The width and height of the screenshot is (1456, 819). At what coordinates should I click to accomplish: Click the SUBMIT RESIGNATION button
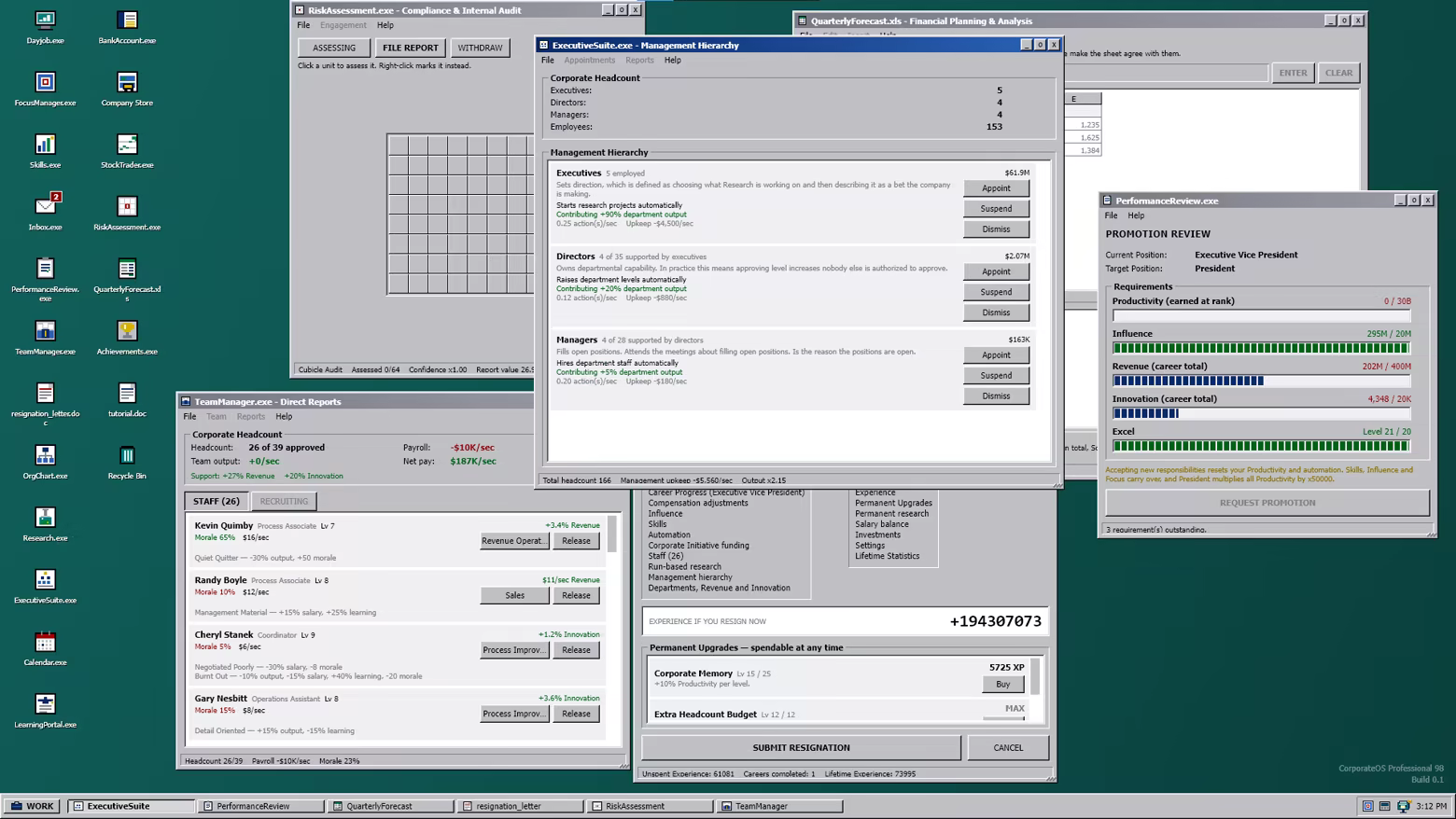801,747
